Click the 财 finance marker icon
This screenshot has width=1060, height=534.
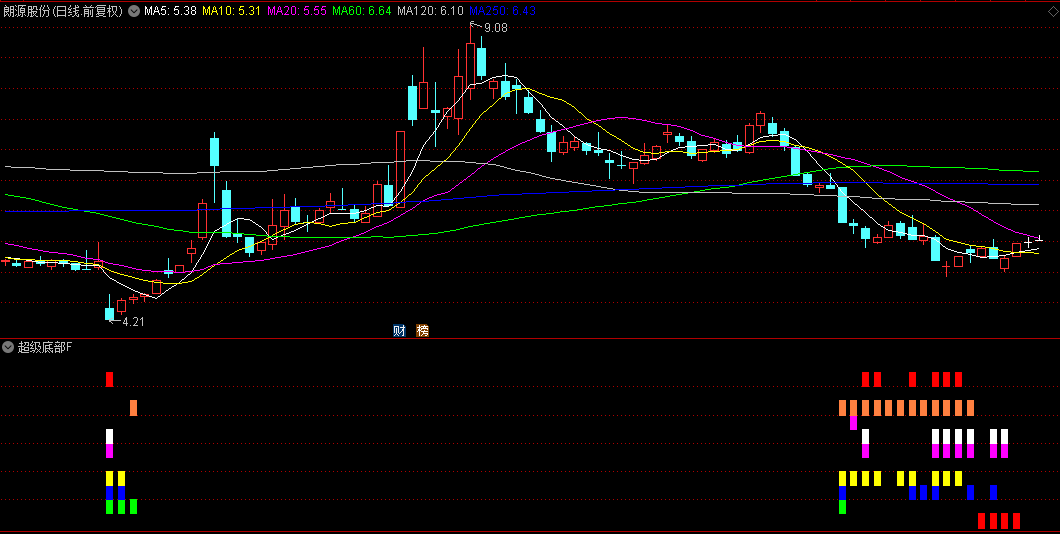(x=400, y=331)
